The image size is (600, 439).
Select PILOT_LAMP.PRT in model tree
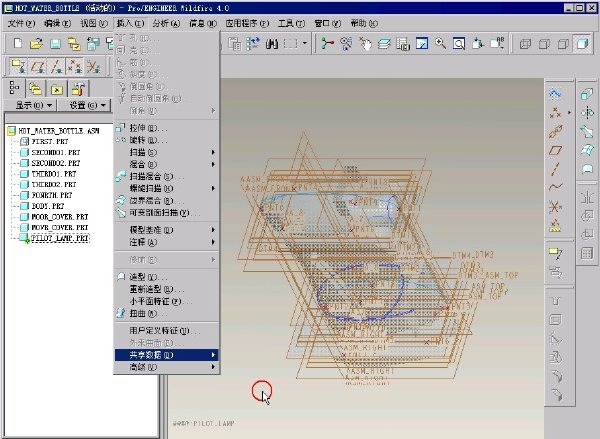60,238
